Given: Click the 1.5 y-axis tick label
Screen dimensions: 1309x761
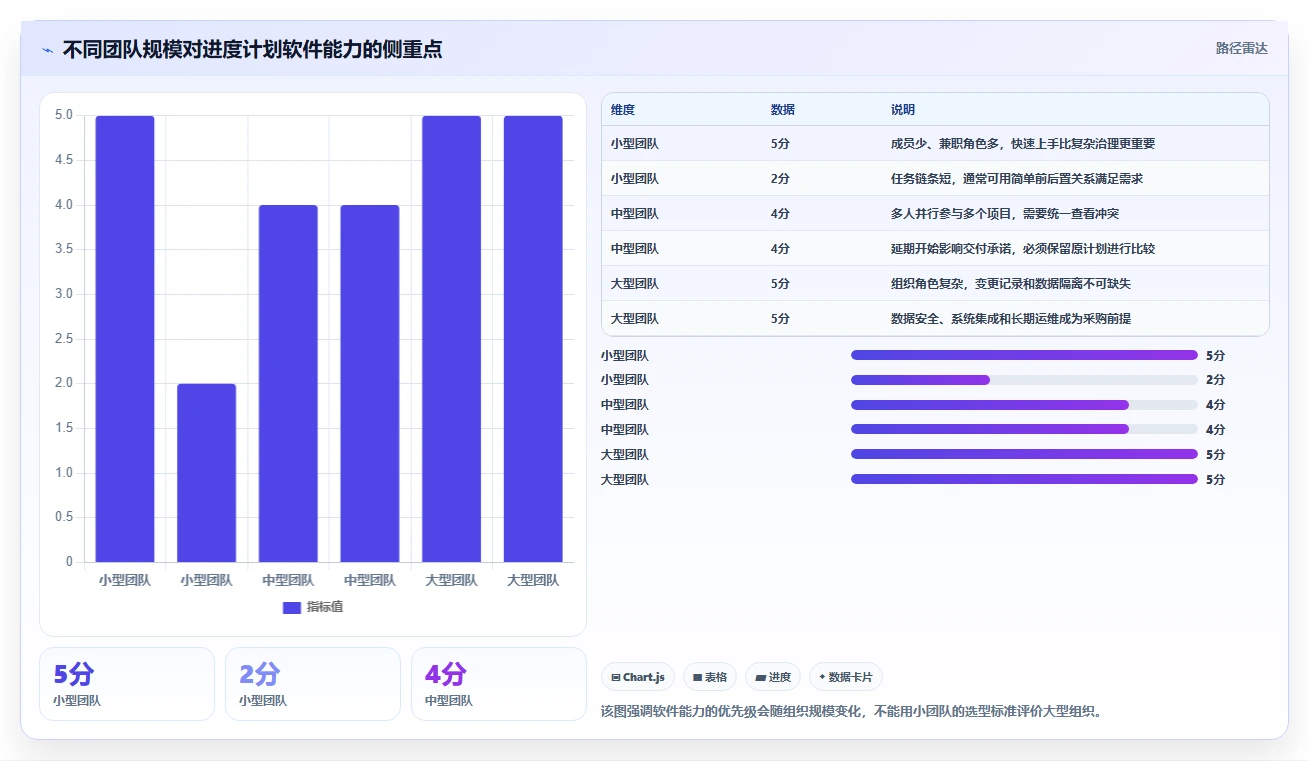Looking at the screenshot, I should coord(63,428).
